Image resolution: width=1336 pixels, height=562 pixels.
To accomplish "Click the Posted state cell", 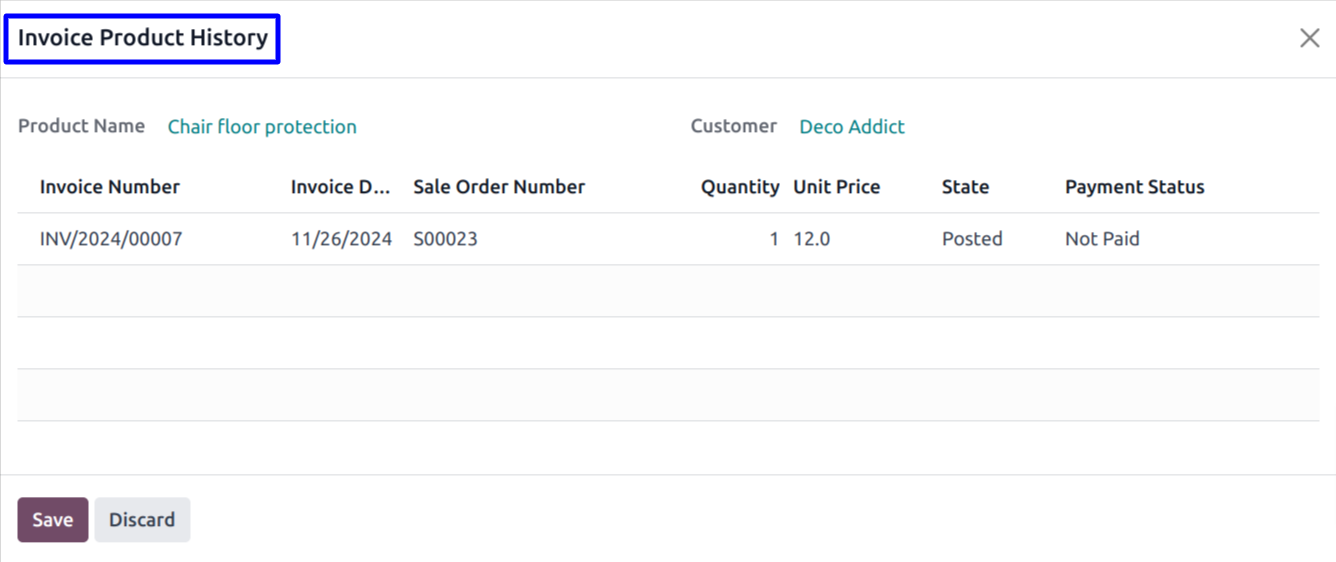I will click(x=971, y=239).
